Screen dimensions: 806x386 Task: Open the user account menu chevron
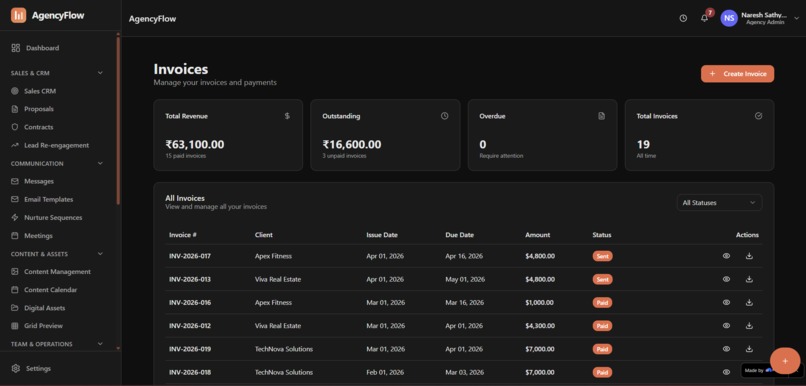point(797,18)
